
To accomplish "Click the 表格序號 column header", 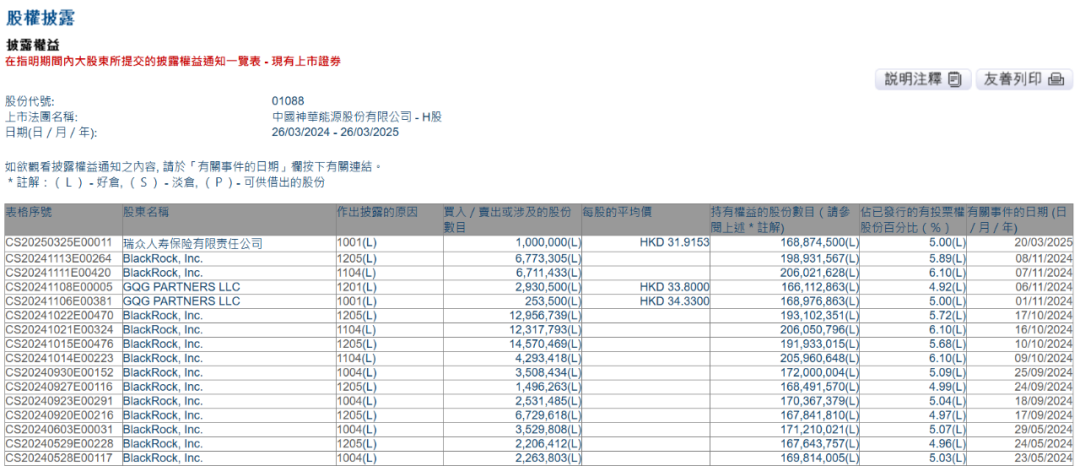I will tap(28, 212).
